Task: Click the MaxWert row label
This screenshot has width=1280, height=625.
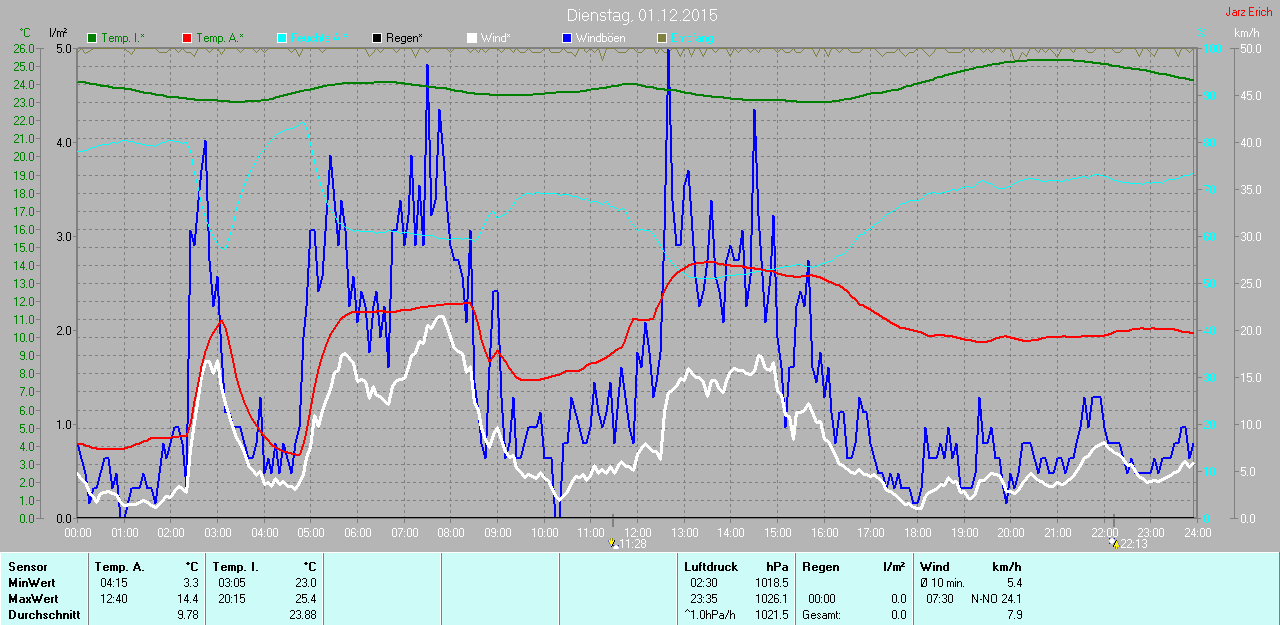Action: 32,599
